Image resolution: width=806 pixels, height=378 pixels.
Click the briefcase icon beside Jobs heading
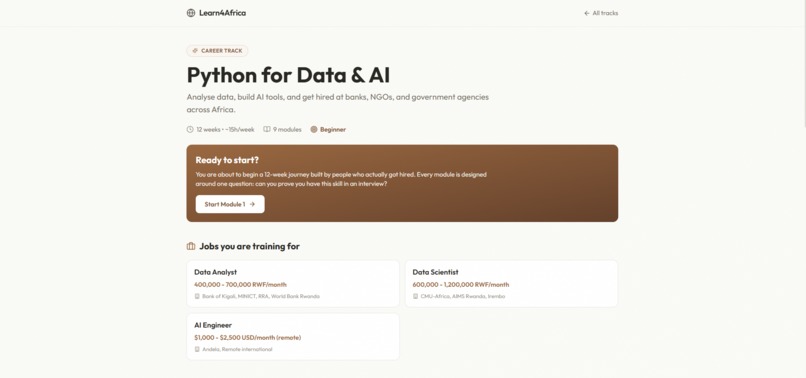point(191,246)
